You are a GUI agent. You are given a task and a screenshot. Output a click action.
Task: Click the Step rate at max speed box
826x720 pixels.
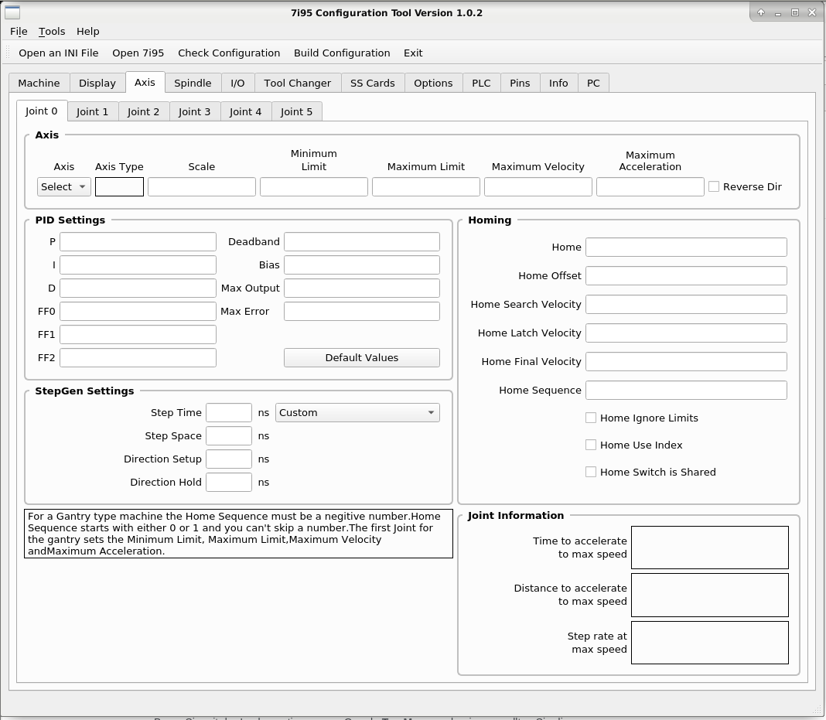click(710, 643)
